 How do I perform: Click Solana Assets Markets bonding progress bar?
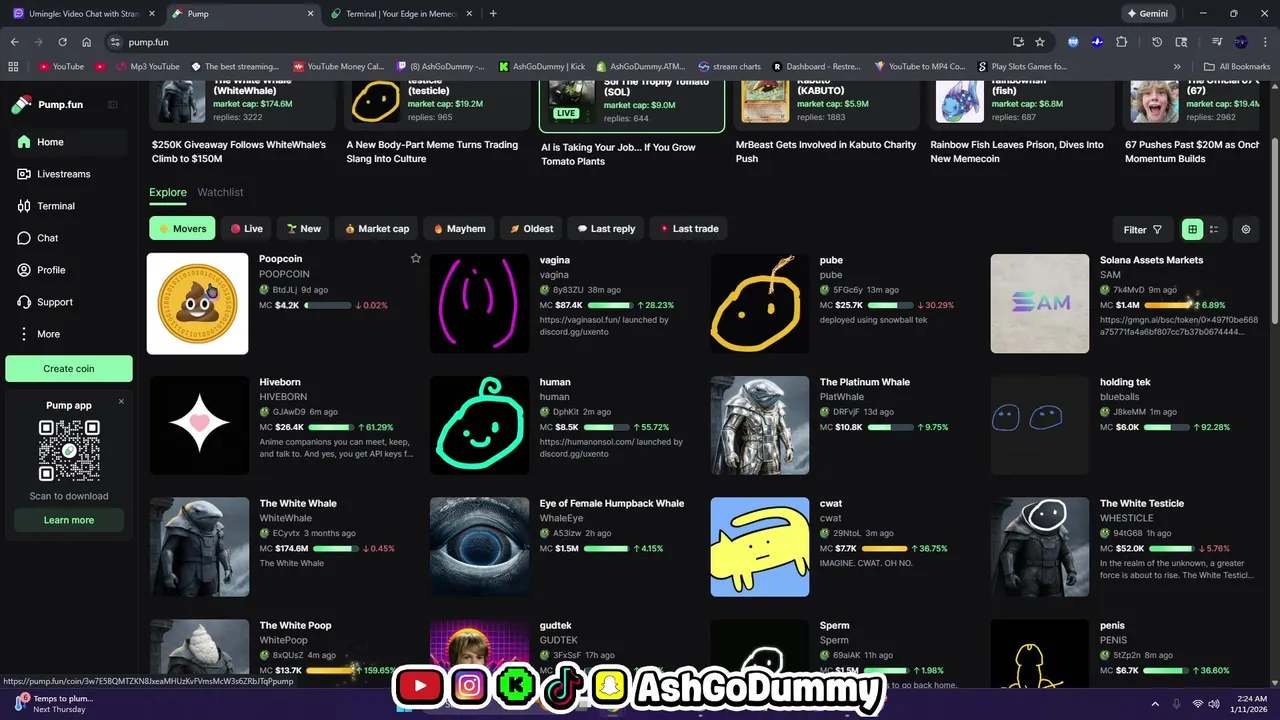[x=1170, y=305]
